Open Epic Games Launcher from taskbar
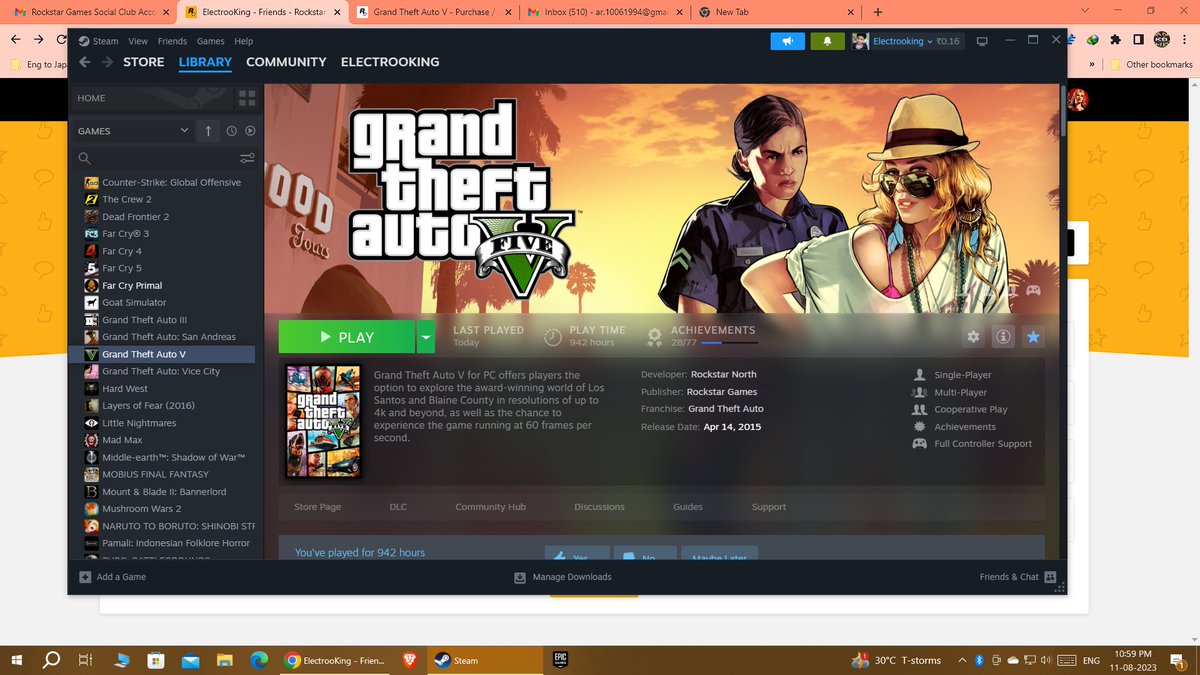The image size is (1200, 675). (x=560, y=660)
